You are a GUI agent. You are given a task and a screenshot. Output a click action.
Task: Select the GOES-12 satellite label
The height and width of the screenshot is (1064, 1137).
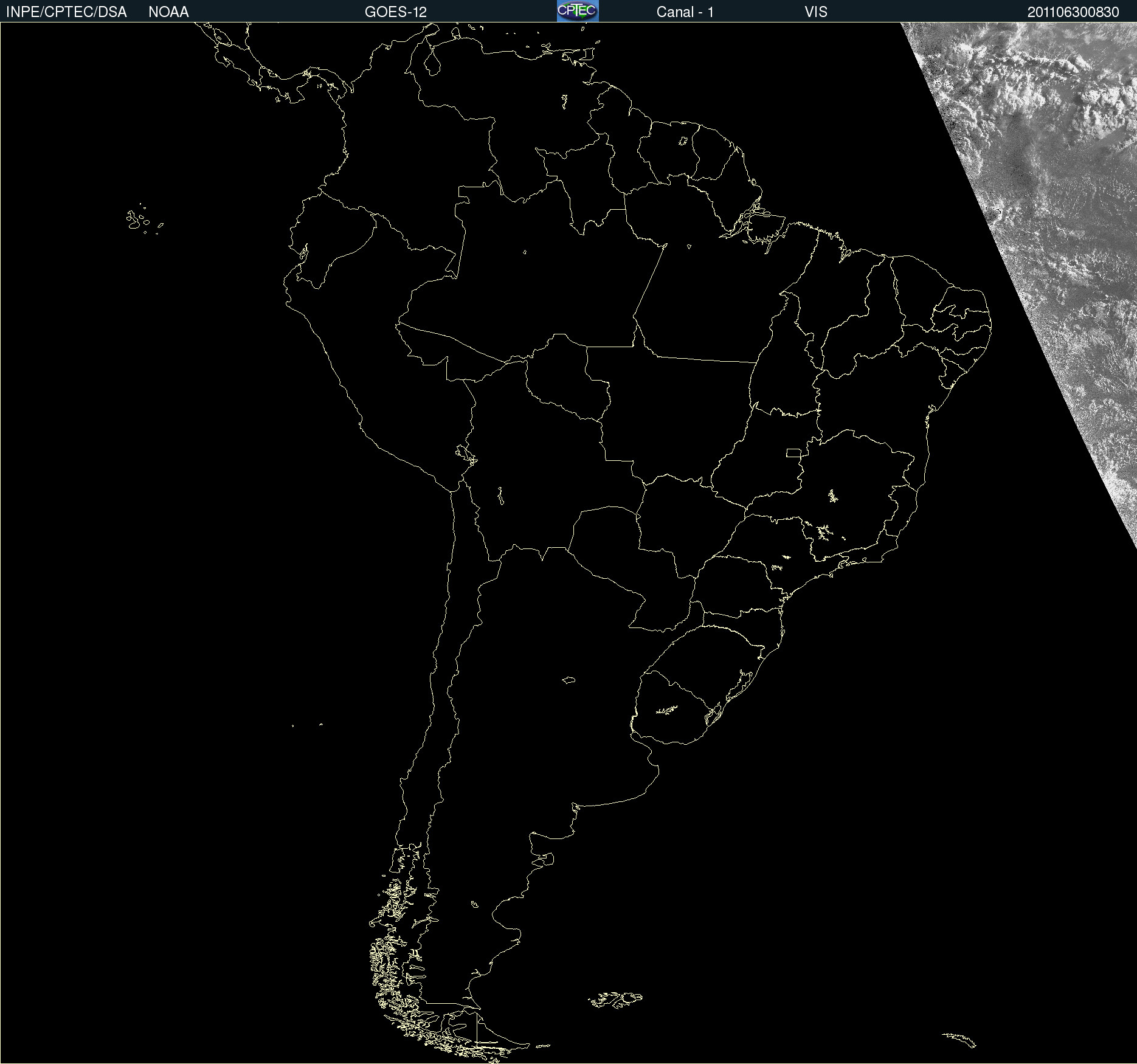click(x=396, y=12)
